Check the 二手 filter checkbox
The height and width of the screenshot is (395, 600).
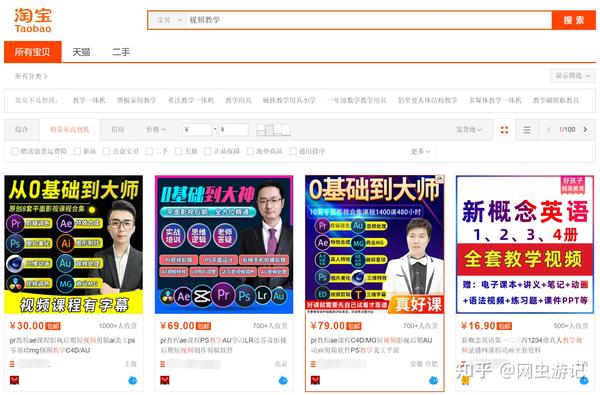tap(149, 151)
